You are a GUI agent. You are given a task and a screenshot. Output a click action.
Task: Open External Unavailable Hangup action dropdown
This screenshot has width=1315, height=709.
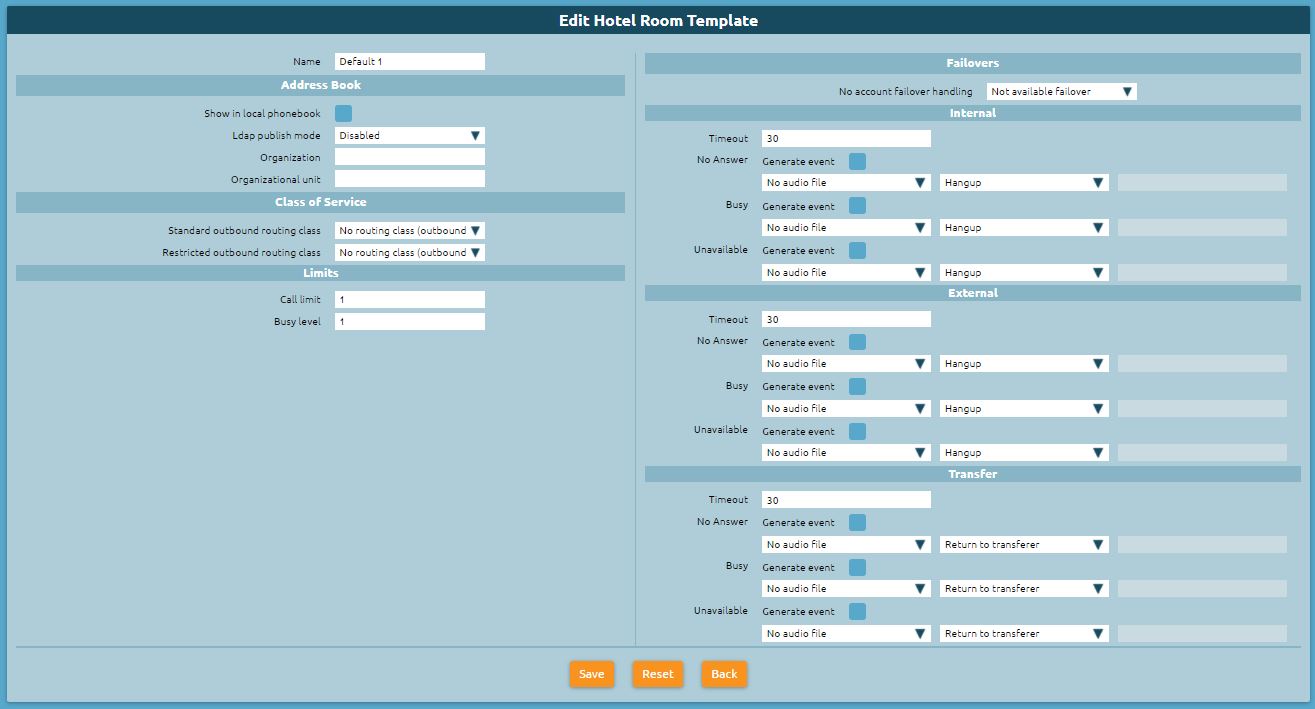click(1024, 452)
